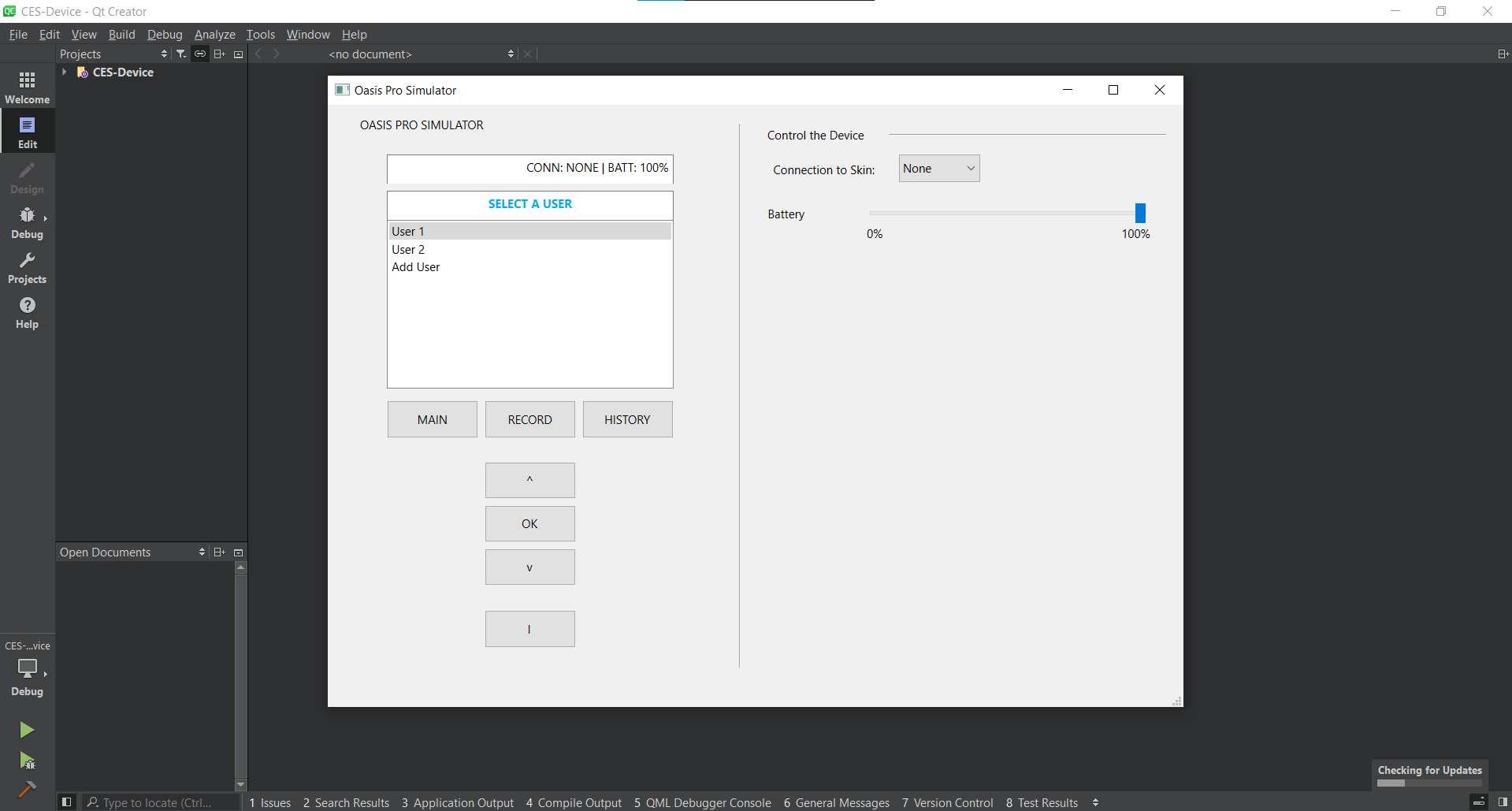Run the project with green play button
Image resolution: width=1512 pixels, height=811 pixels.
click(27, 730)
